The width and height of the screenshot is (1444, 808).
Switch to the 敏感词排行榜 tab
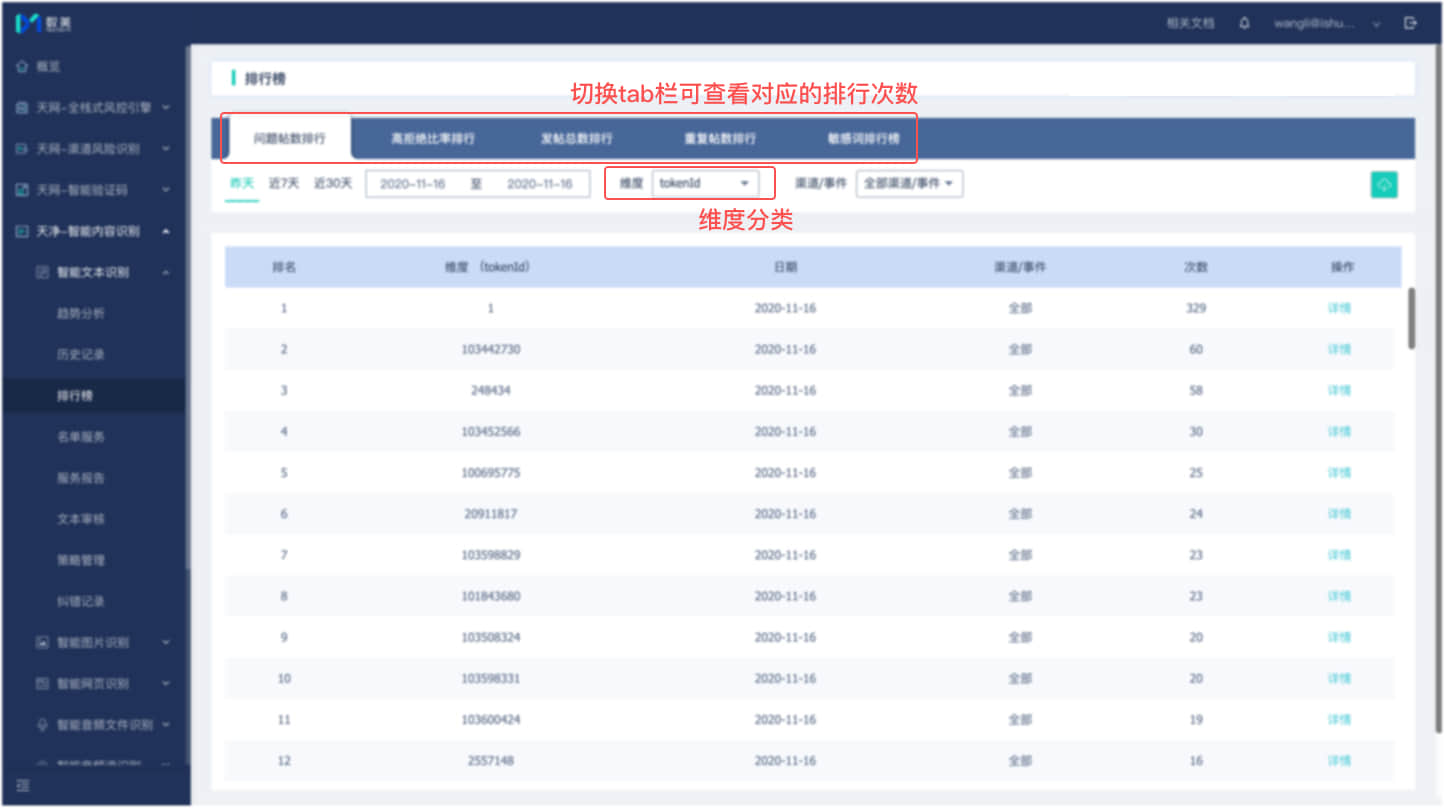(863, 139)
